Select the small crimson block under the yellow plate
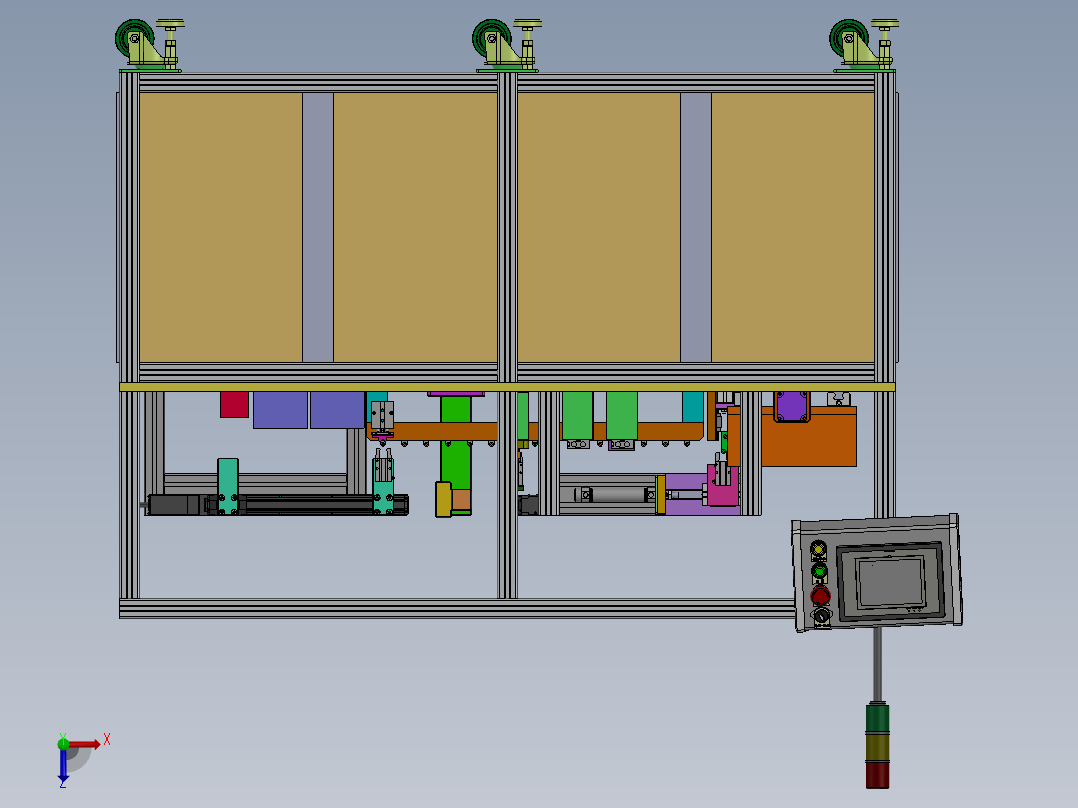1078x808 pixels. (x=234, y=404)
